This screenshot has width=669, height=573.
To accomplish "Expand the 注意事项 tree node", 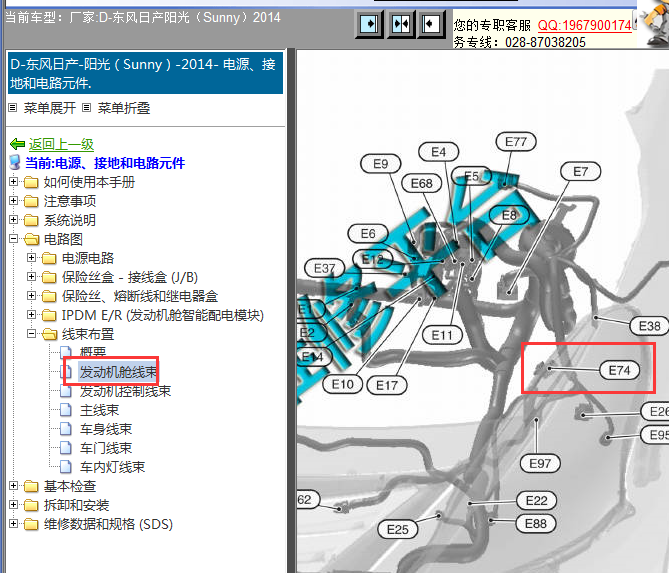I will click(x=14, y=201).
